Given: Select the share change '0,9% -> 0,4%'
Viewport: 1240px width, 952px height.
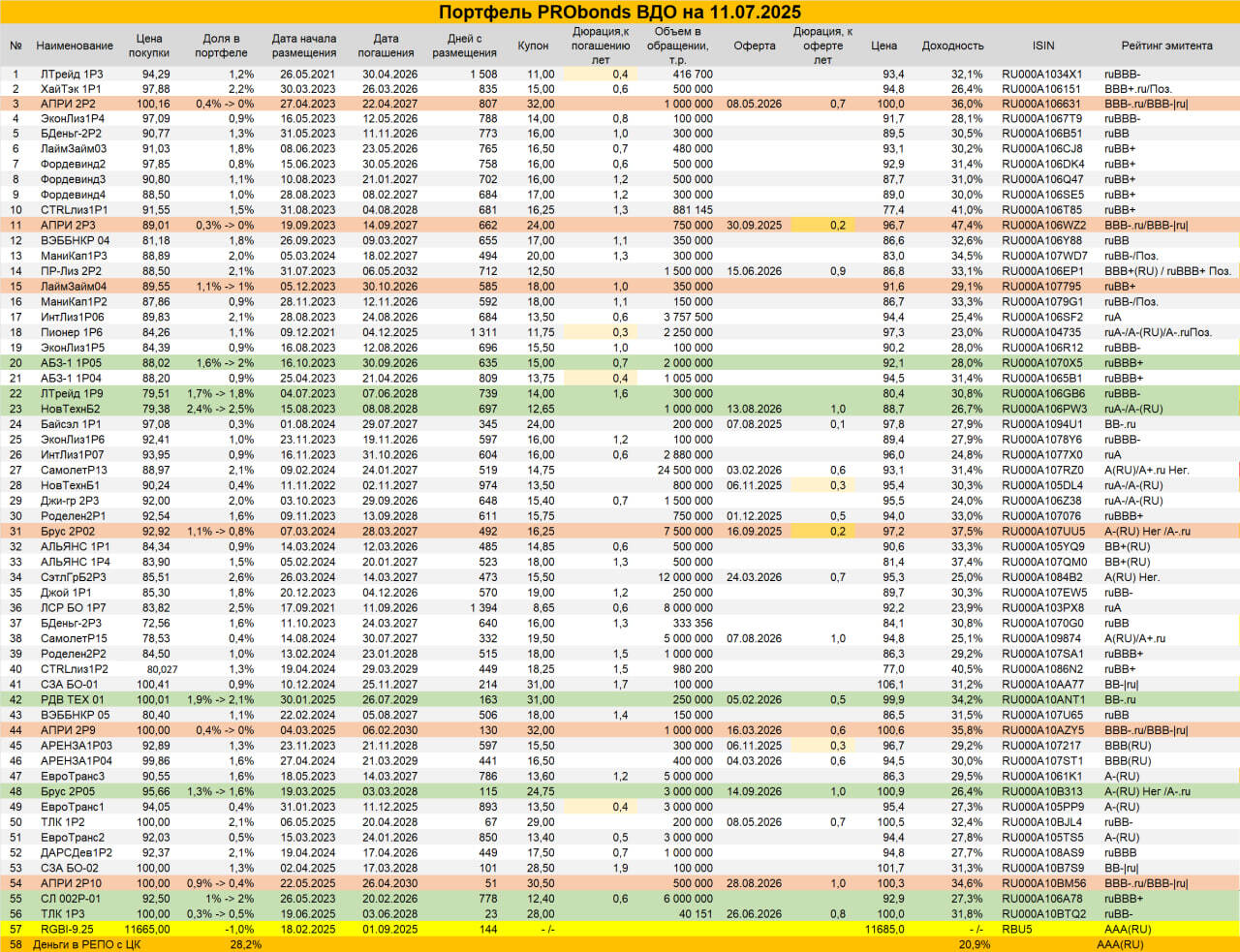Looking at the screenshot, I should pyautogui.click(x=220, y=883).
